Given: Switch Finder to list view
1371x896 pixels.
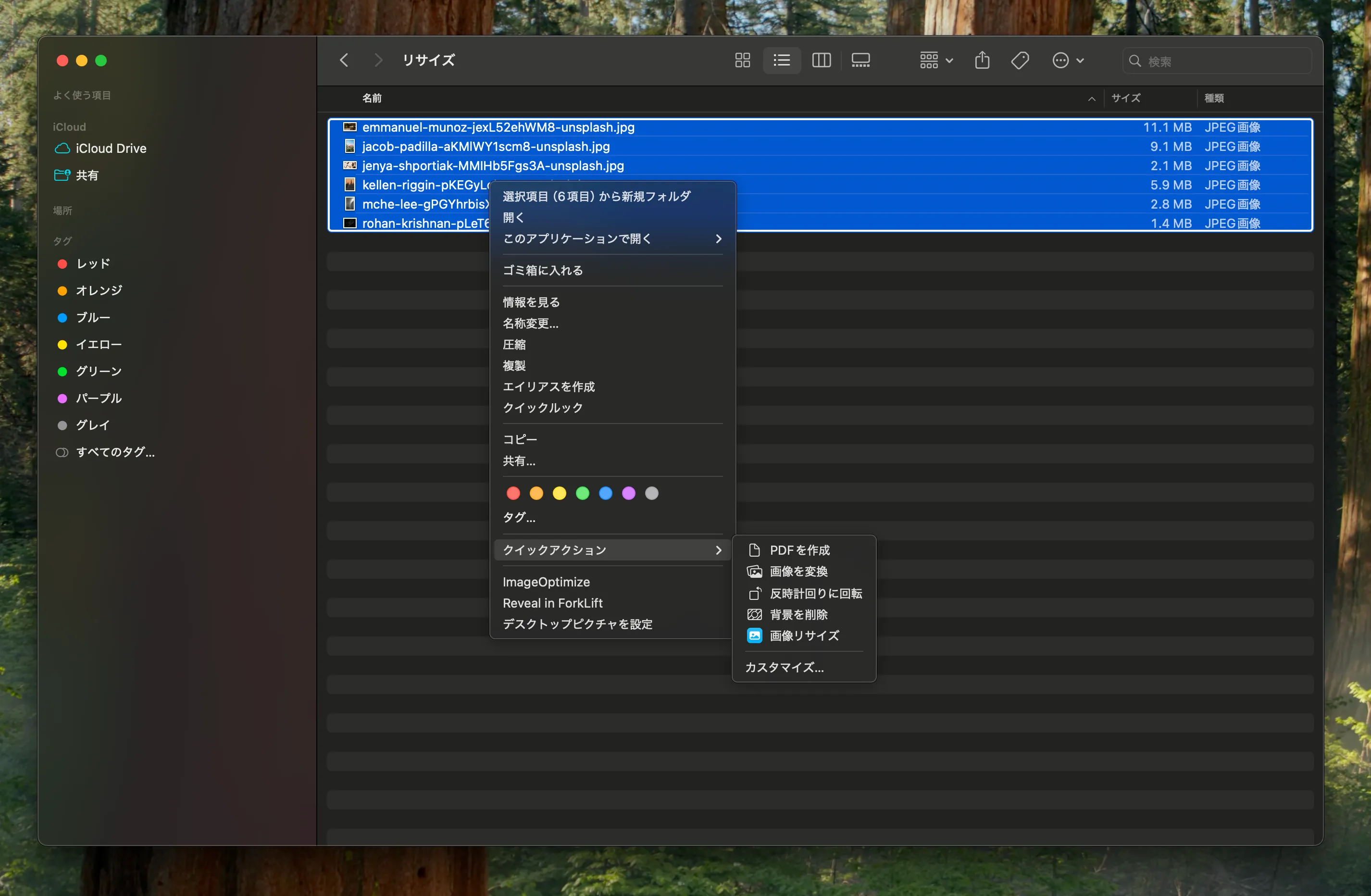Looking at the screenshot, I should (782, 61).
